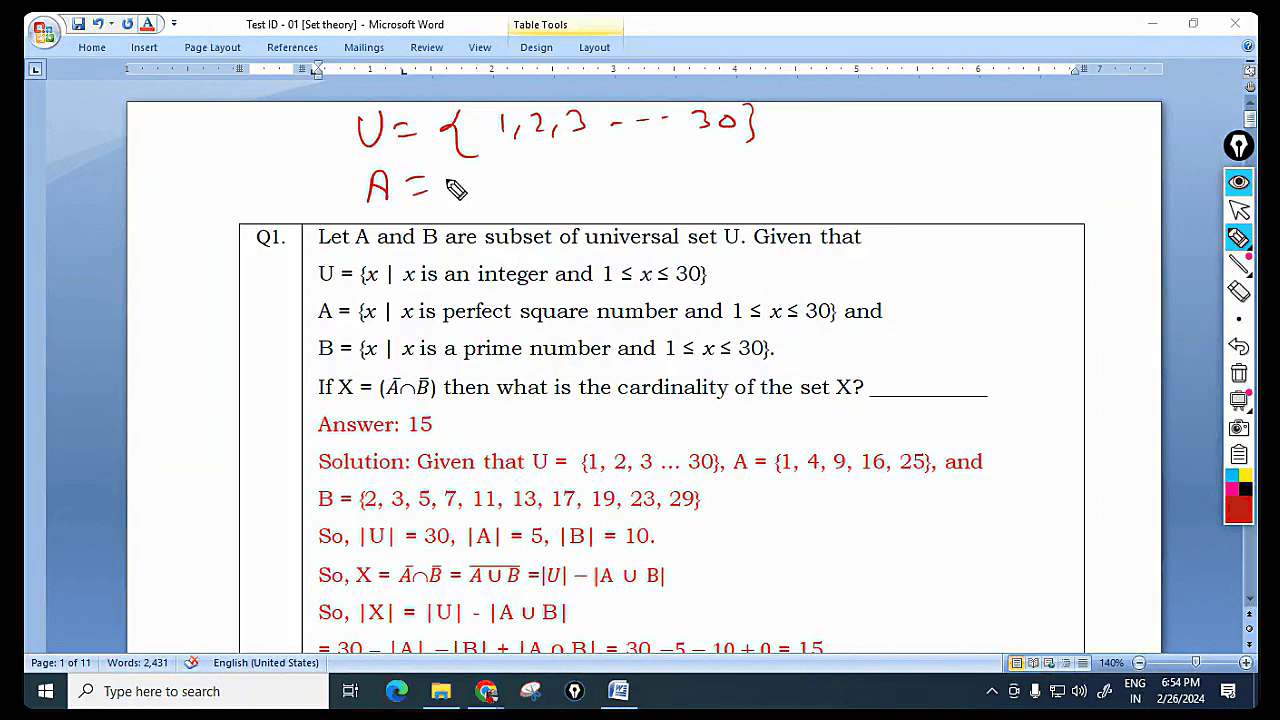Open the View ribbon tab

pos(480,47)
